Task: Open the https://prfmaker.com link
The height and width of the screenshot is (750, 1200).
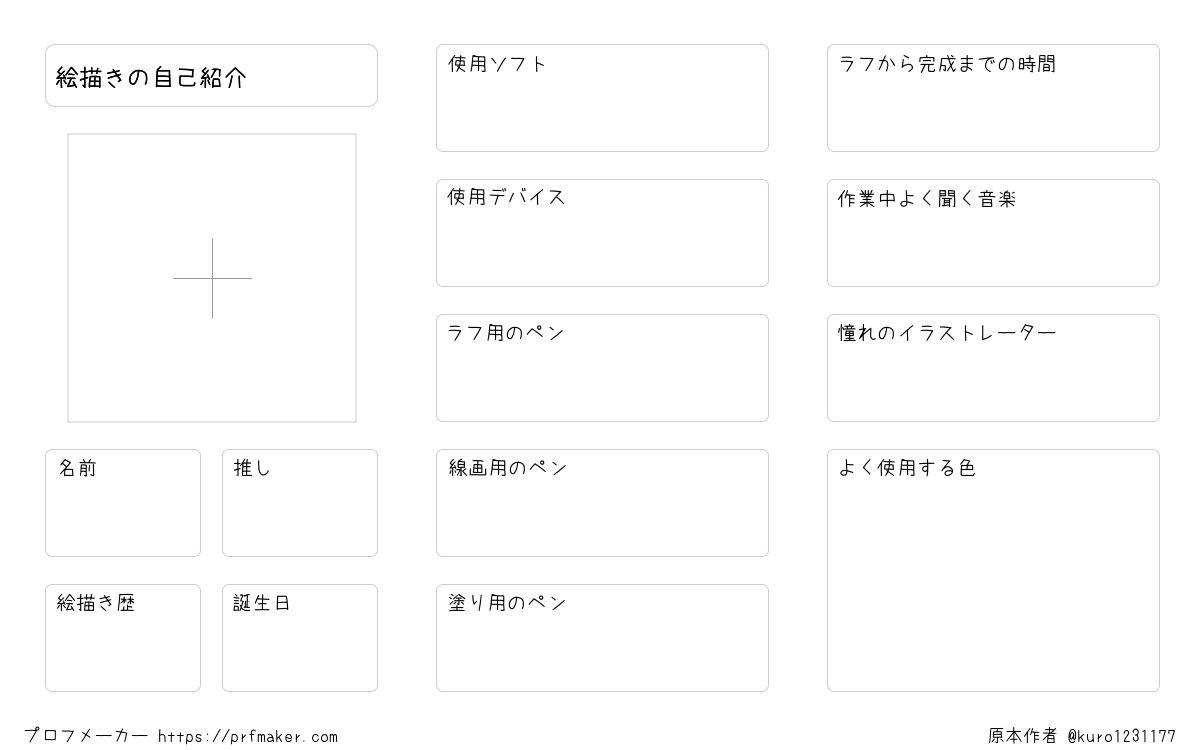Action: point(248,737)
